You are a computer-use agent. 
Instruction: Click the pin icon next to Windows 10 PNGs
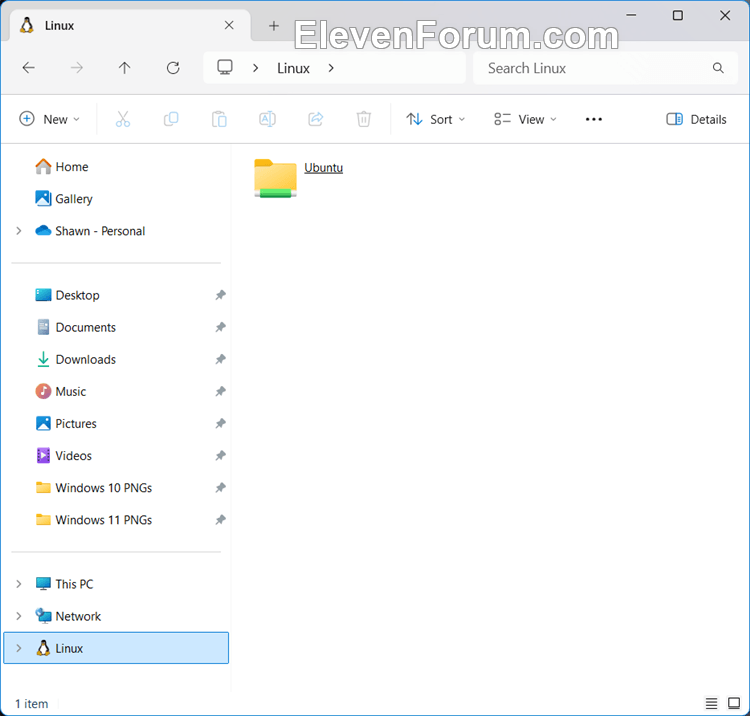coord(220,487)
